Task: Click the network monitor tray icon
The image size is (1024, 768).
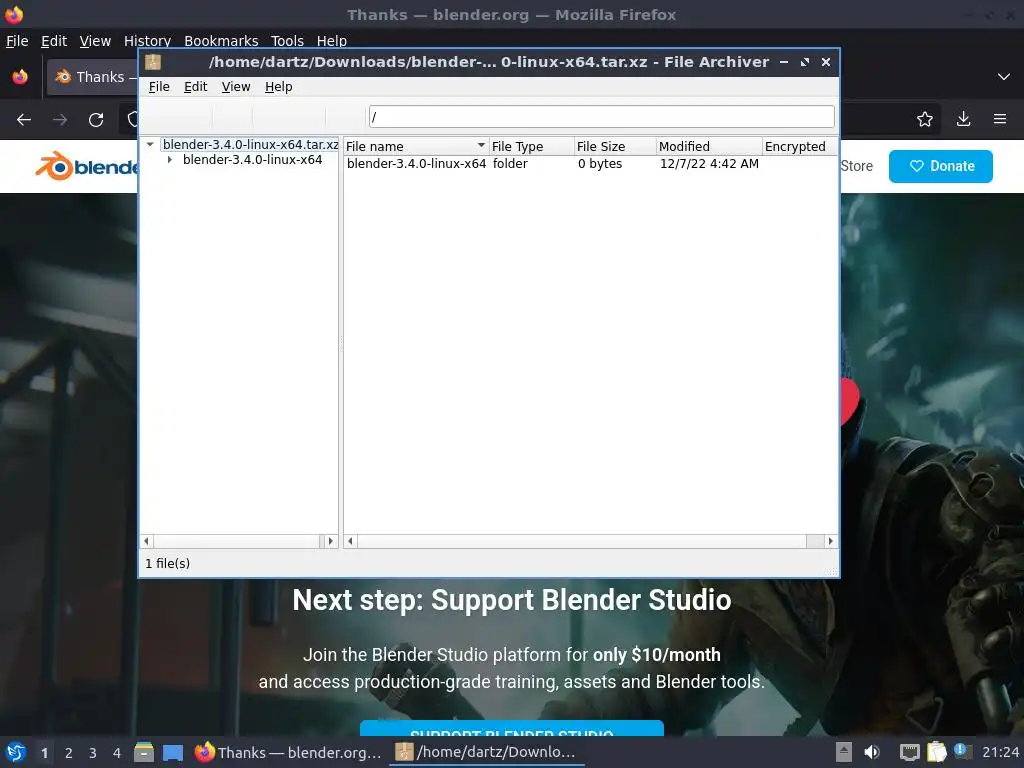Action: (x=909, y=752)
